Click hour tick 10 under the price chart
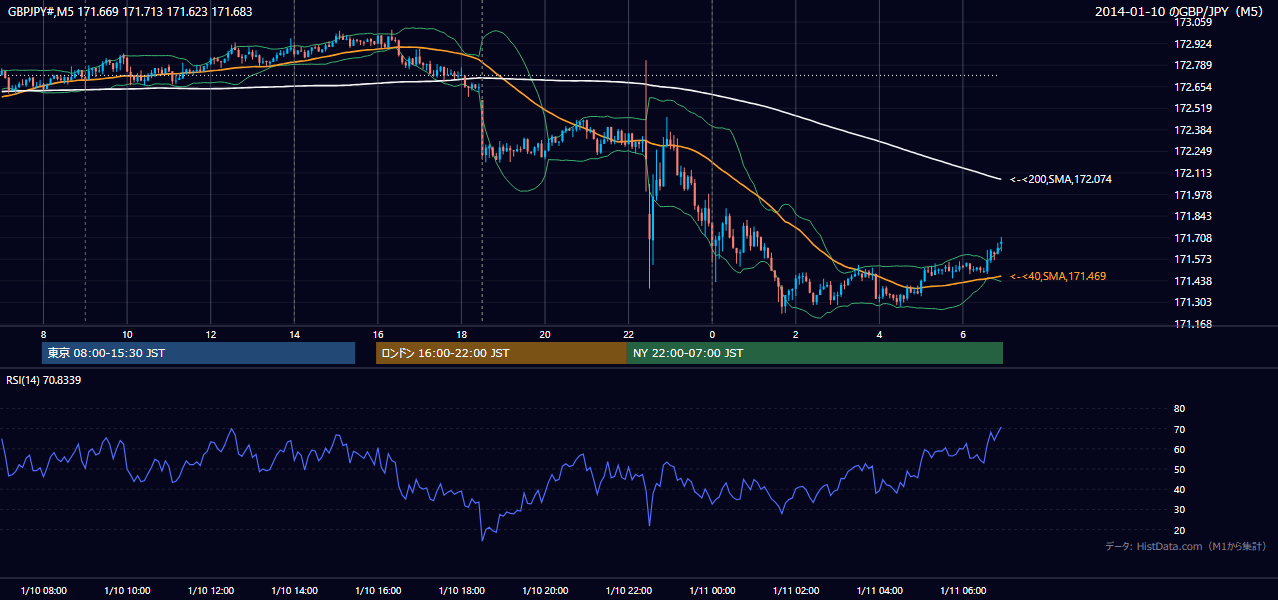1278x600 pixels. click(127, 334)
